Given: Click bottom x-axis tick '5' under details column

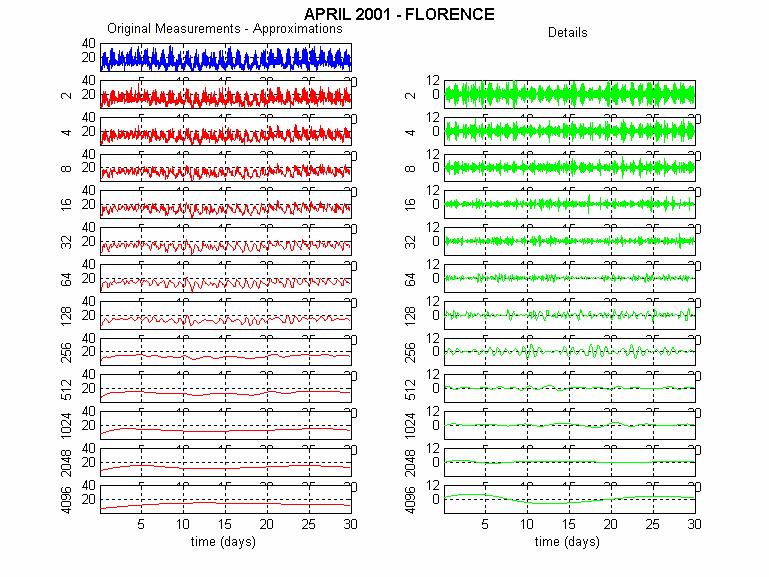Looking at the screenshot, I should tap(485, 525).
